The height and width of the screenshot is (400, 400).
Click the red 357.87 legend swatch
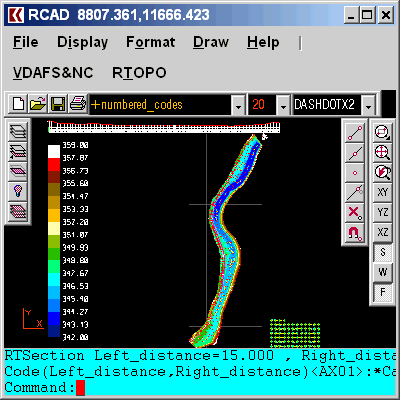[x=54, y=164]
